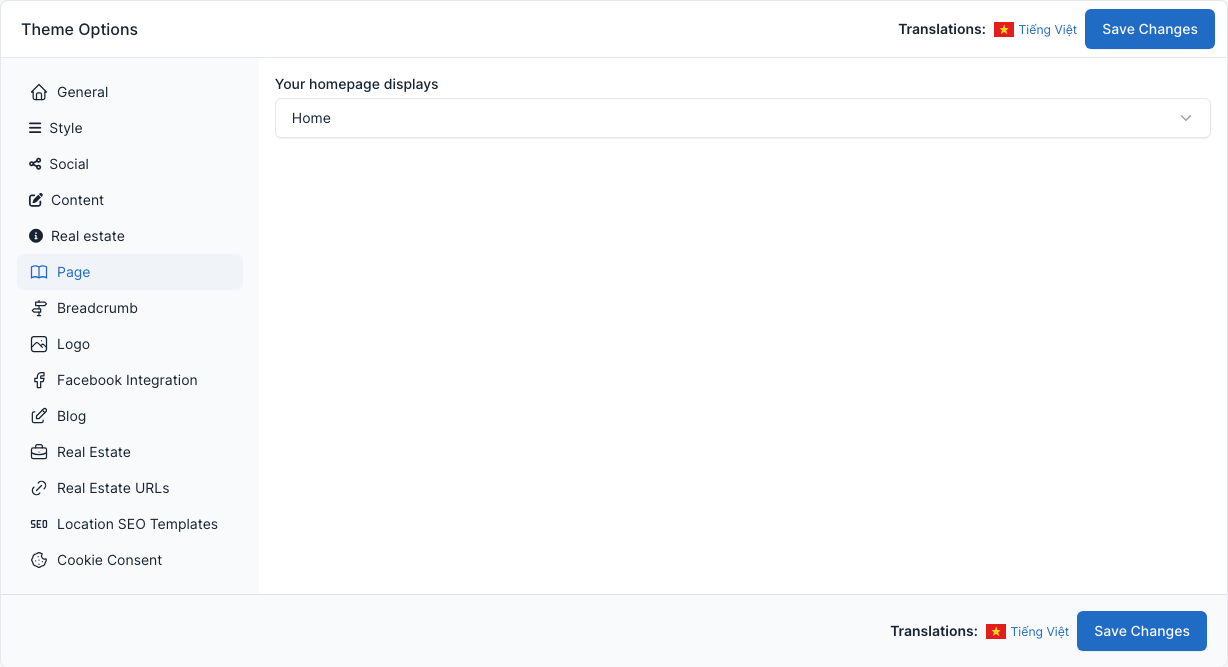
Task: Open Facebook Integration settings
Action: coord(130,380)
